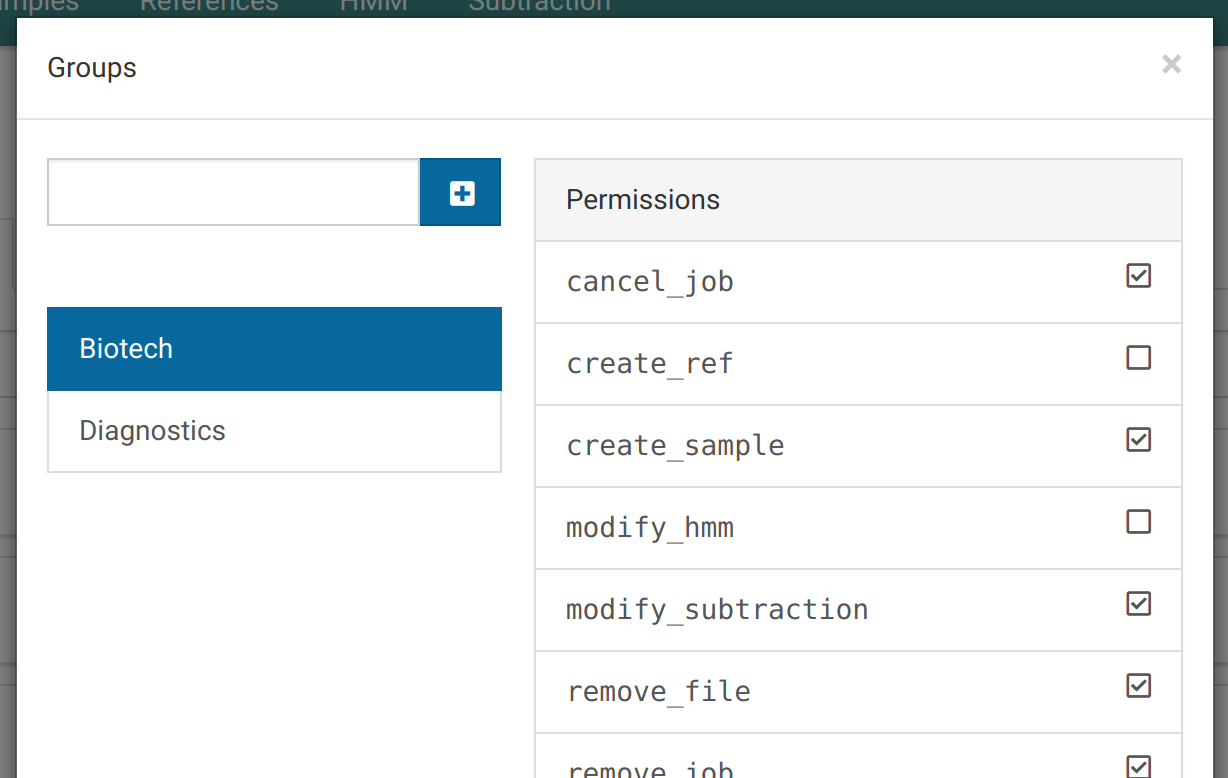Enable the create_ref permission checkbox
This screenshot has height=778, width=1228.
pyautogui.click(x=1138, y=358)
